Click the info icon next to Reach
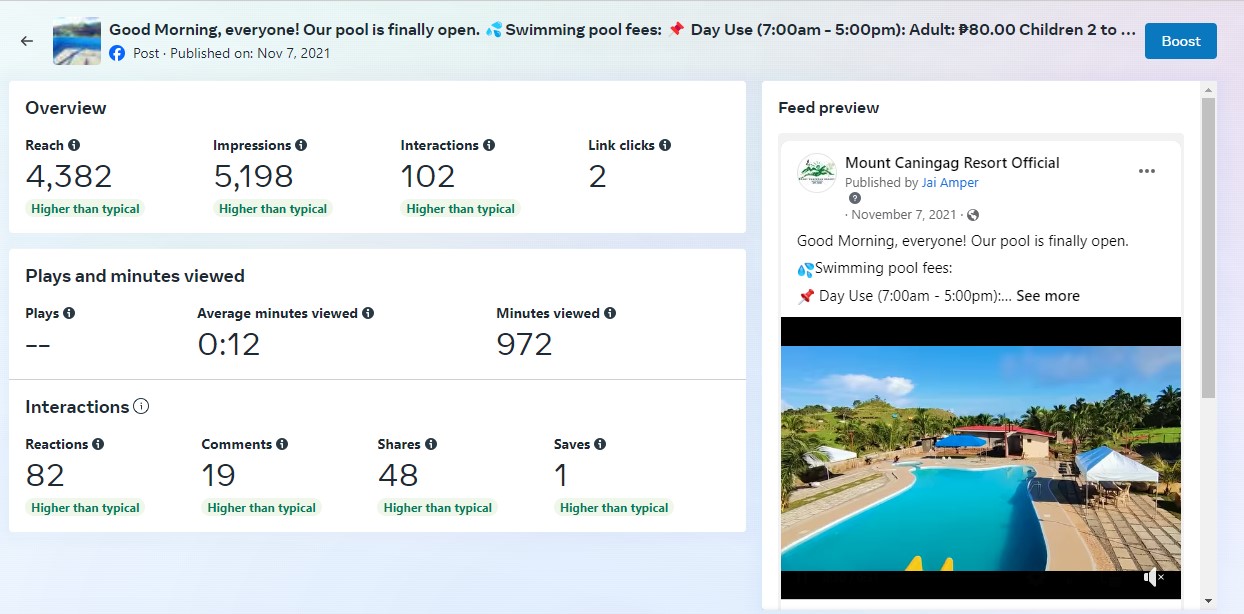This screenshot has height=614, width=1244. pyautogui.click(x=74, y=145)
